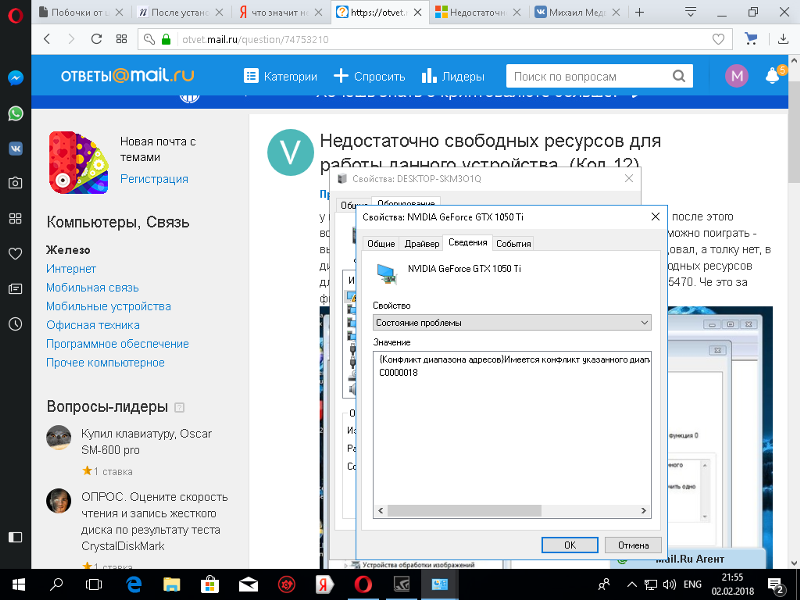Screen dimensions: 800x600
Task: Click the 'Новая почта с темами' promo image
Action: click(79, 162)
